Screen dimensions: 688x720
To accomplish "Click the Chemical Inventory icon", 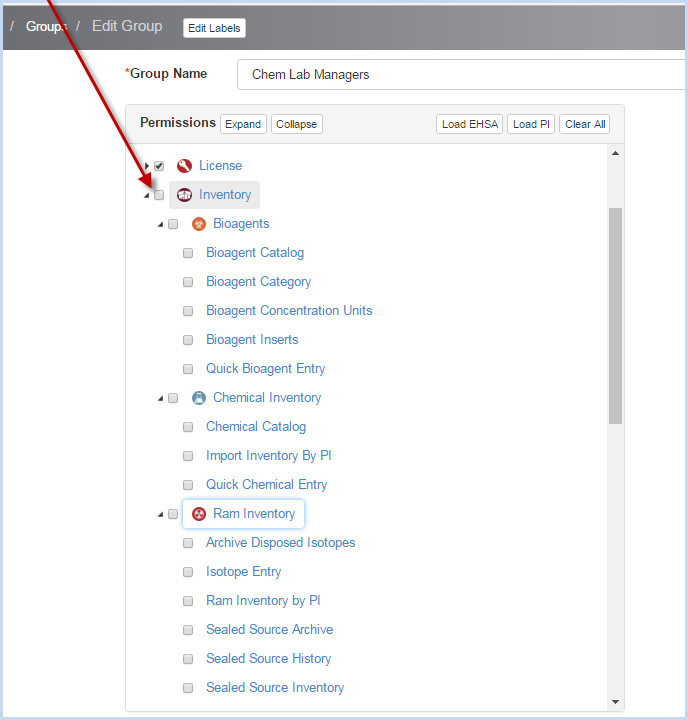I will coord(198,398).
